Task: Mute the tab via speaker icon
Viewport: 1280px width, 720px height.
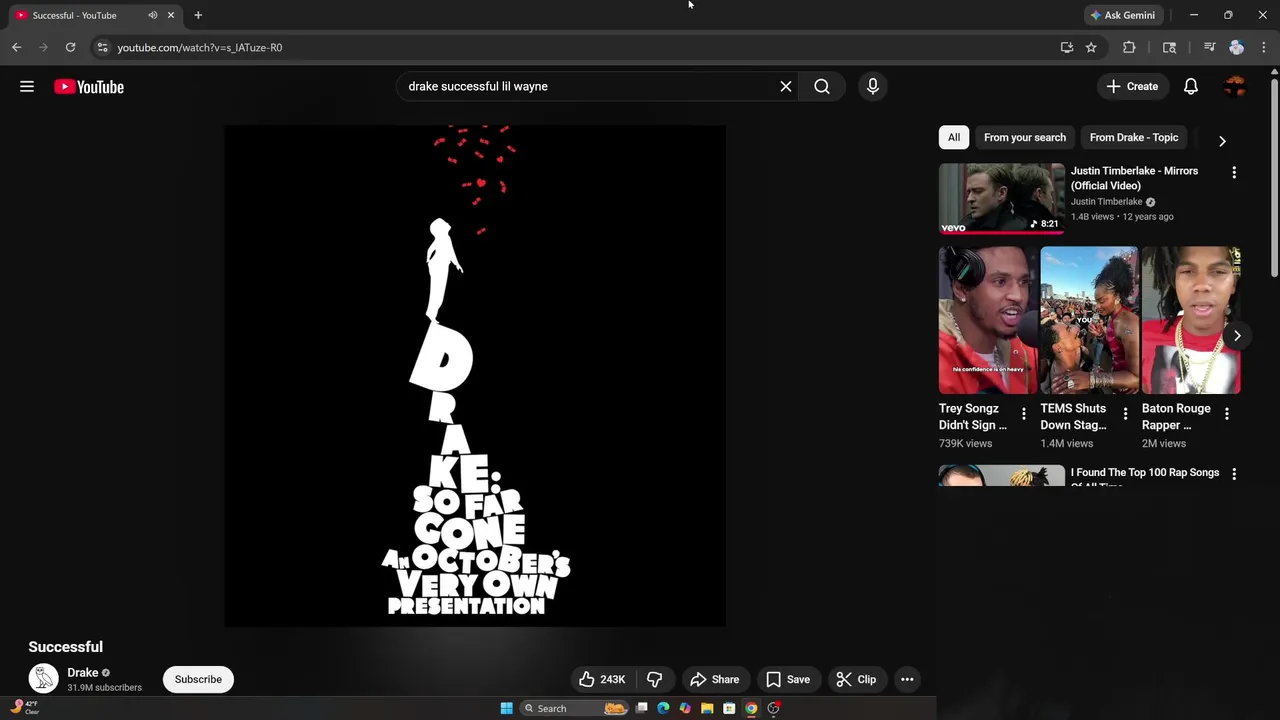Action: click(153, 15)
